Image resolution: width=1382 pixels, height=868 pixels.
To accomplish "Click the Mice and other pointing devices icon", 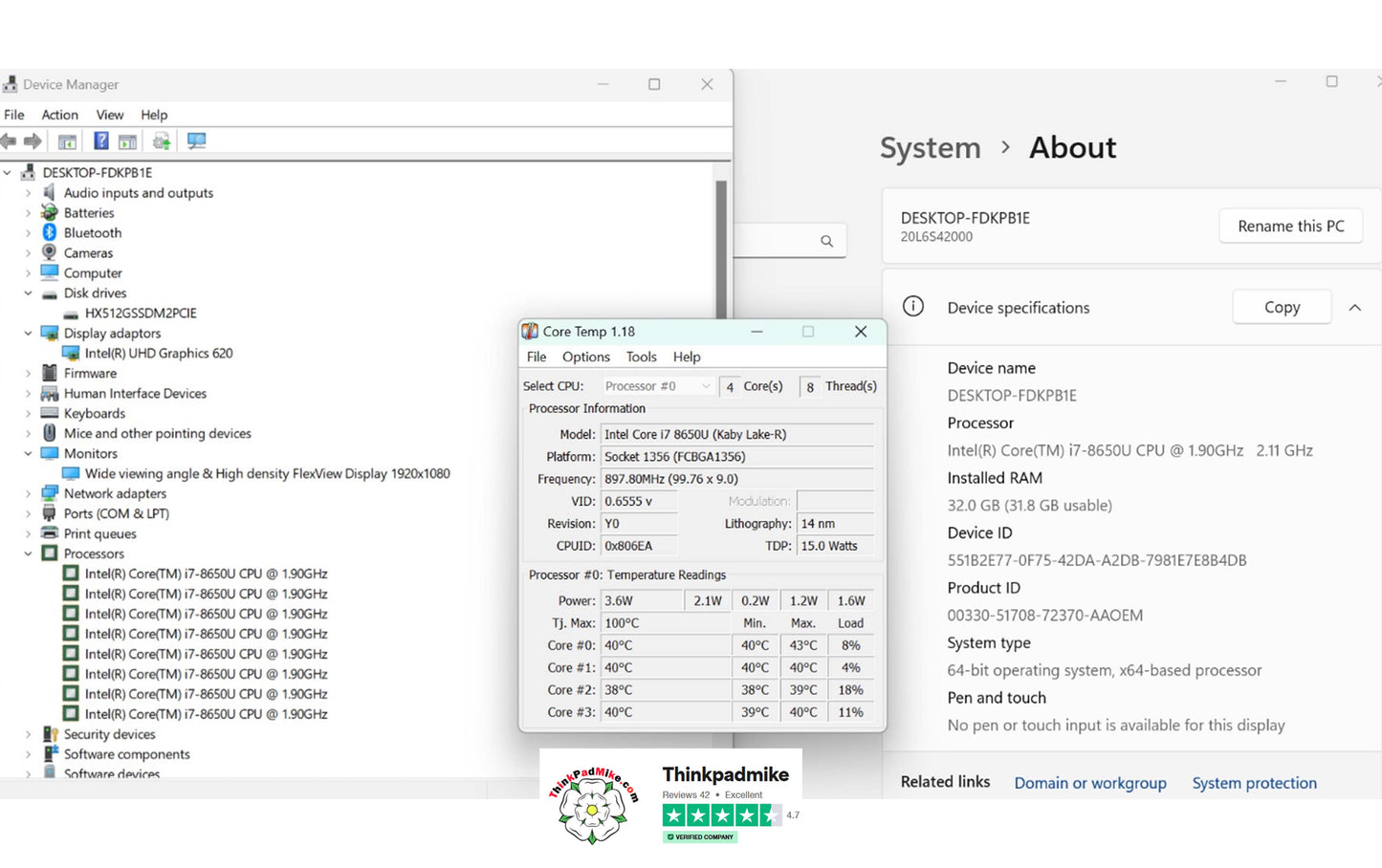I will click(x=50, y=433).
